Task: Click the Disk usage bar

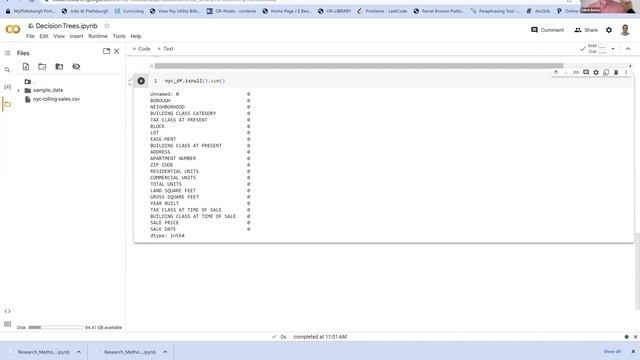Action: 56,327
